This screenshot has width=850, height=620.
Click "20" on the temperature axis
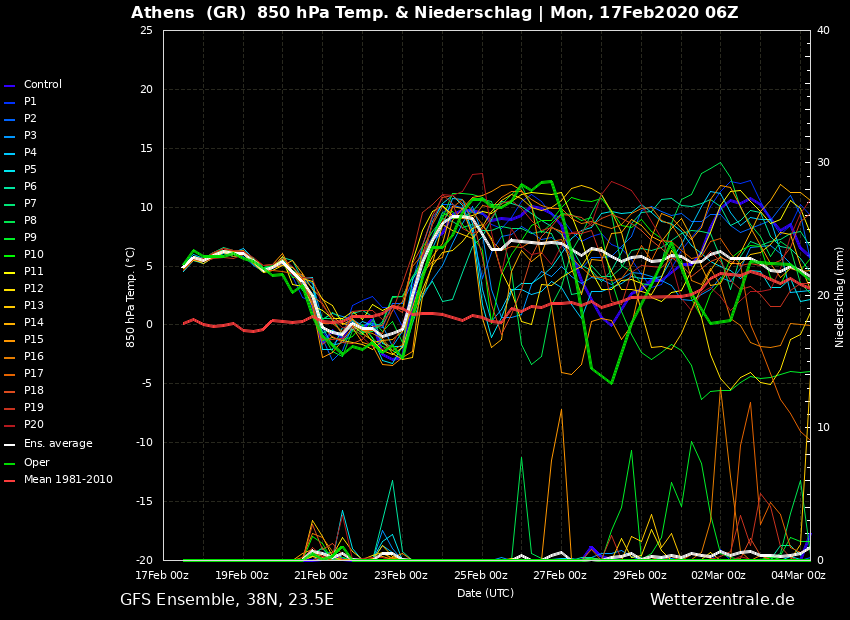(146, 89)
